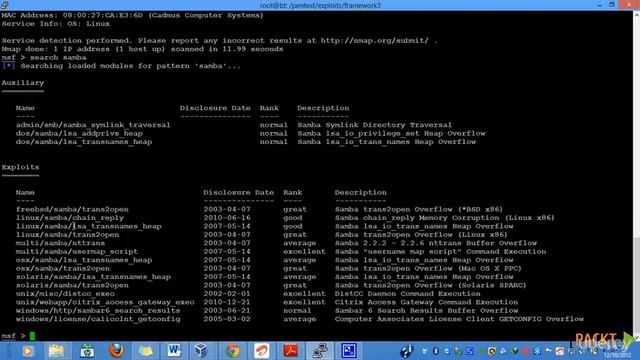This screenshot has width=640, height=360.
Task: Click the terminal scrollbar thumb
Action: pyautogui.click(x=636, y=286)
